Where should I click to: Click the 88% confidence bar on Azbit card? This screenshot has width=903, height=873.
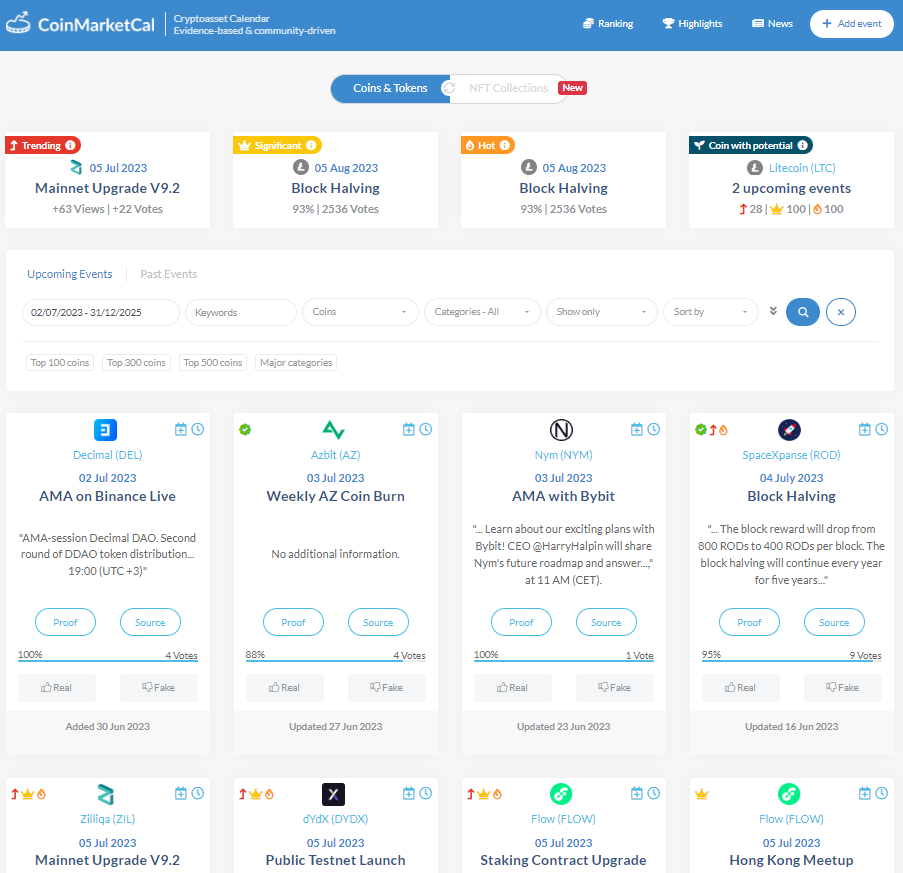[335, 661]
